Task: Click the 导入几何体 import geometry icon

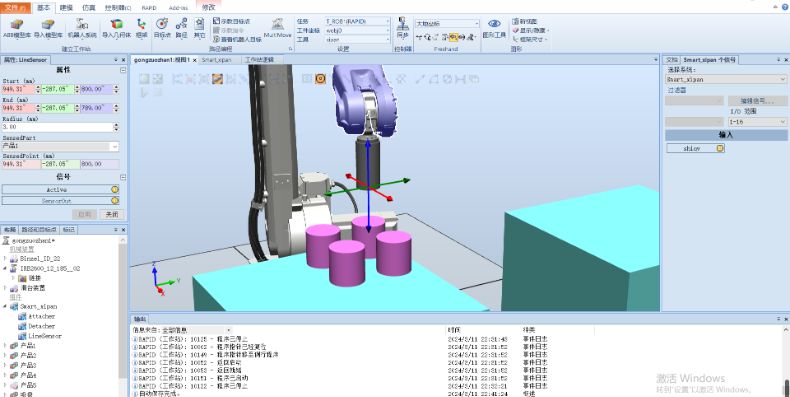Action: (x=116, y=28)
